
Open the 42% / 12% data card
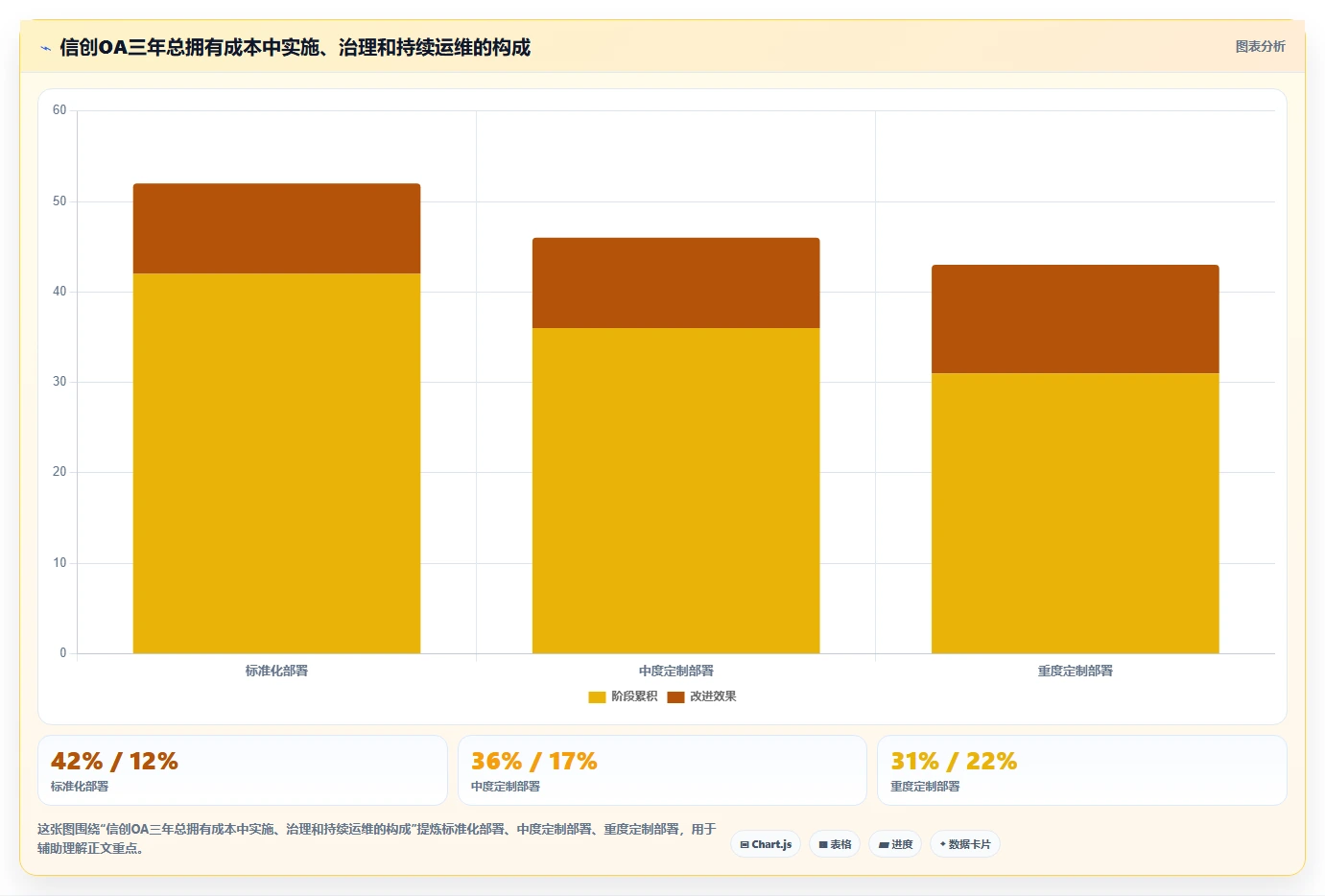[243, 770]
